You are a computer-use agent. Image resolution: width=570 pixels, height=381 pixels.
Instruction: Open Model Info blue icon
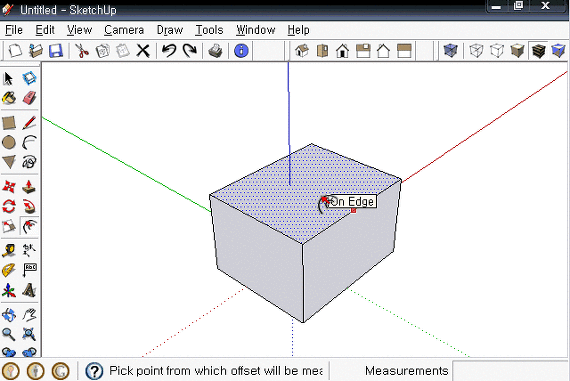pyautogui.click(x=241, y=51)
